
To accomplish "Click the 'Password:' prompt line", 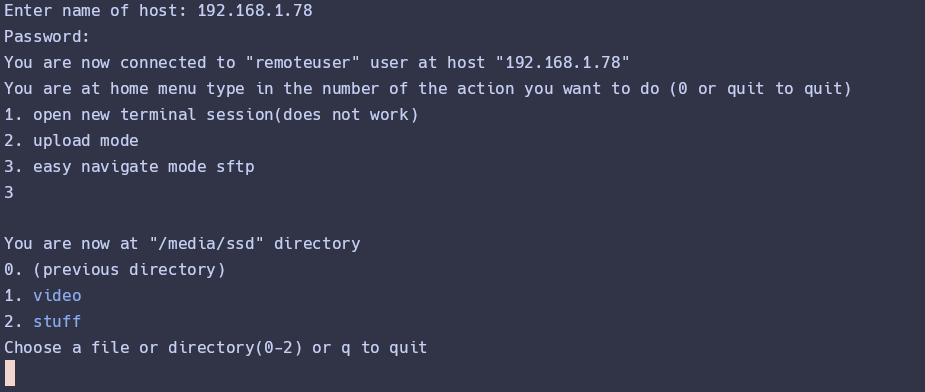I will tap(47, 37).
